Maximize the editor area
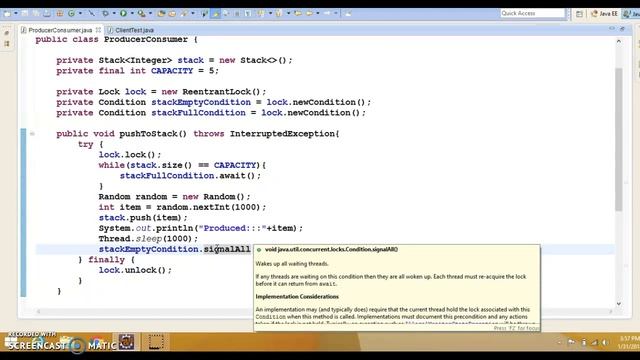 pyautogui.click(x=622, y=29)
